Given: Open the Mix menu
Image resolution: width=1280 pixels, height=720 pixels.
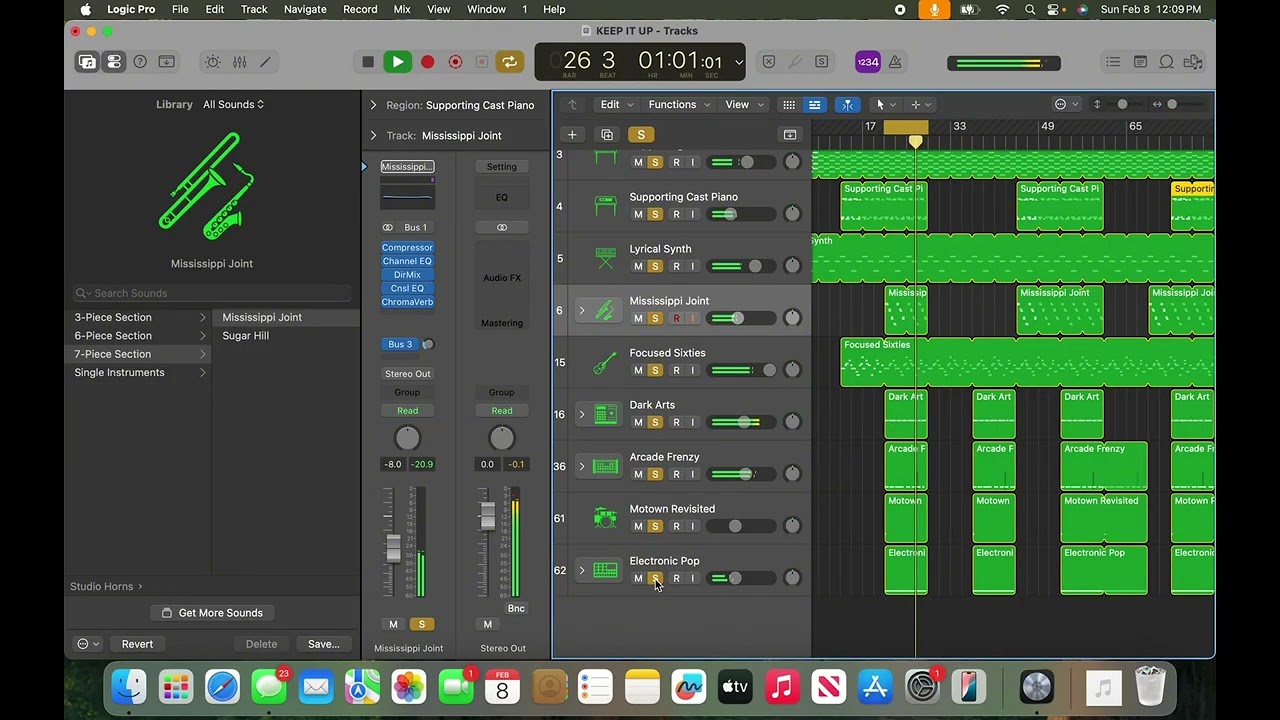Looking at the screenshot, I should pyautogui.click(x=402, y=9).
